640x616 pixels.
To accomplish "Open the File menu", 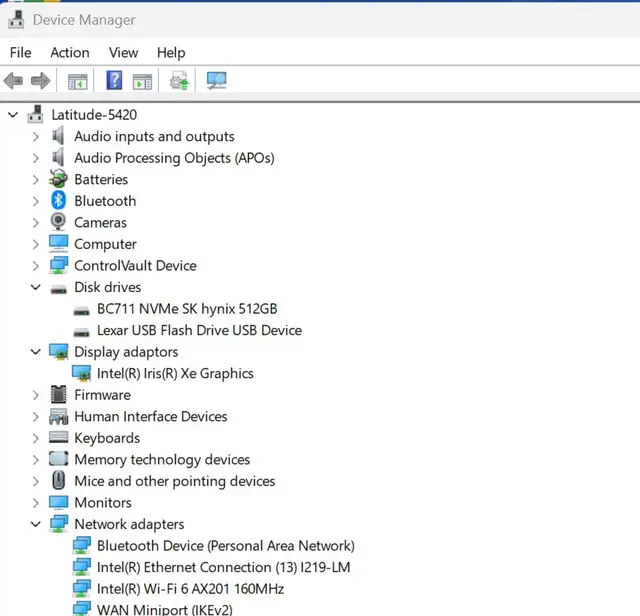I will point(20,53).
